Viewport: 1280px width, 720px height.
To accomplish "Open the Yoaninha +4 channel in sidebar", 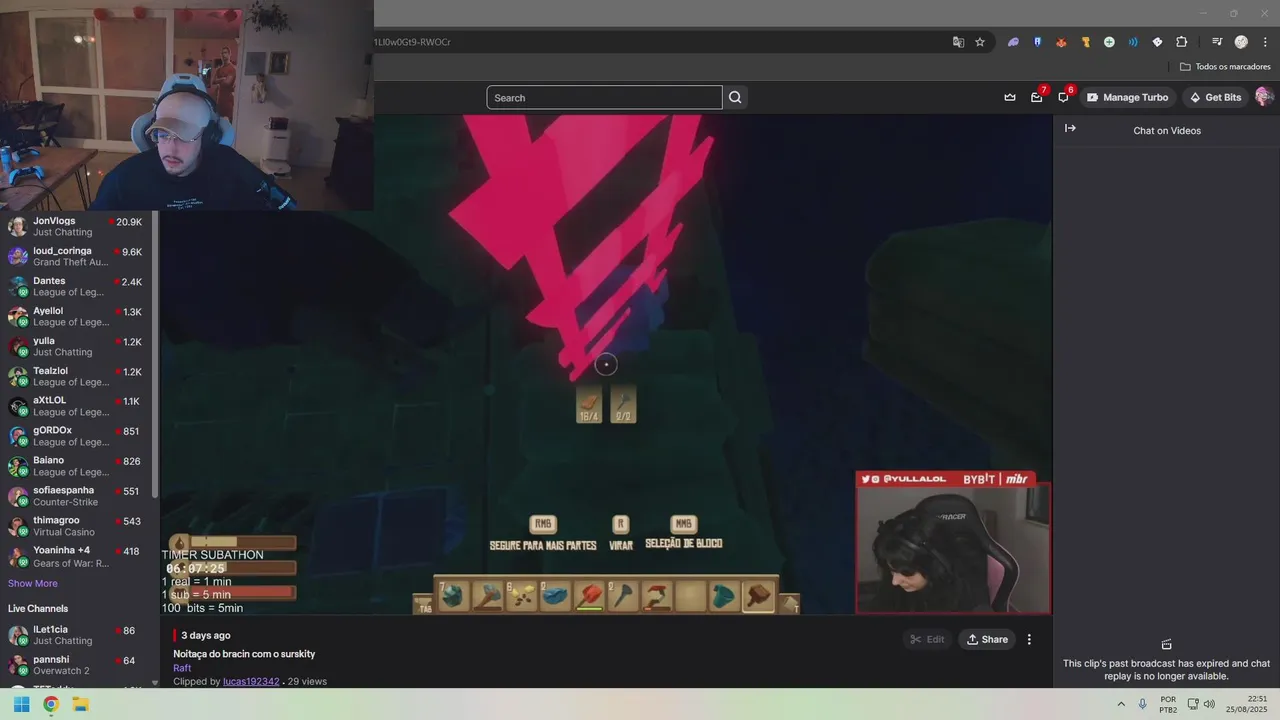I will click(76, 556).
